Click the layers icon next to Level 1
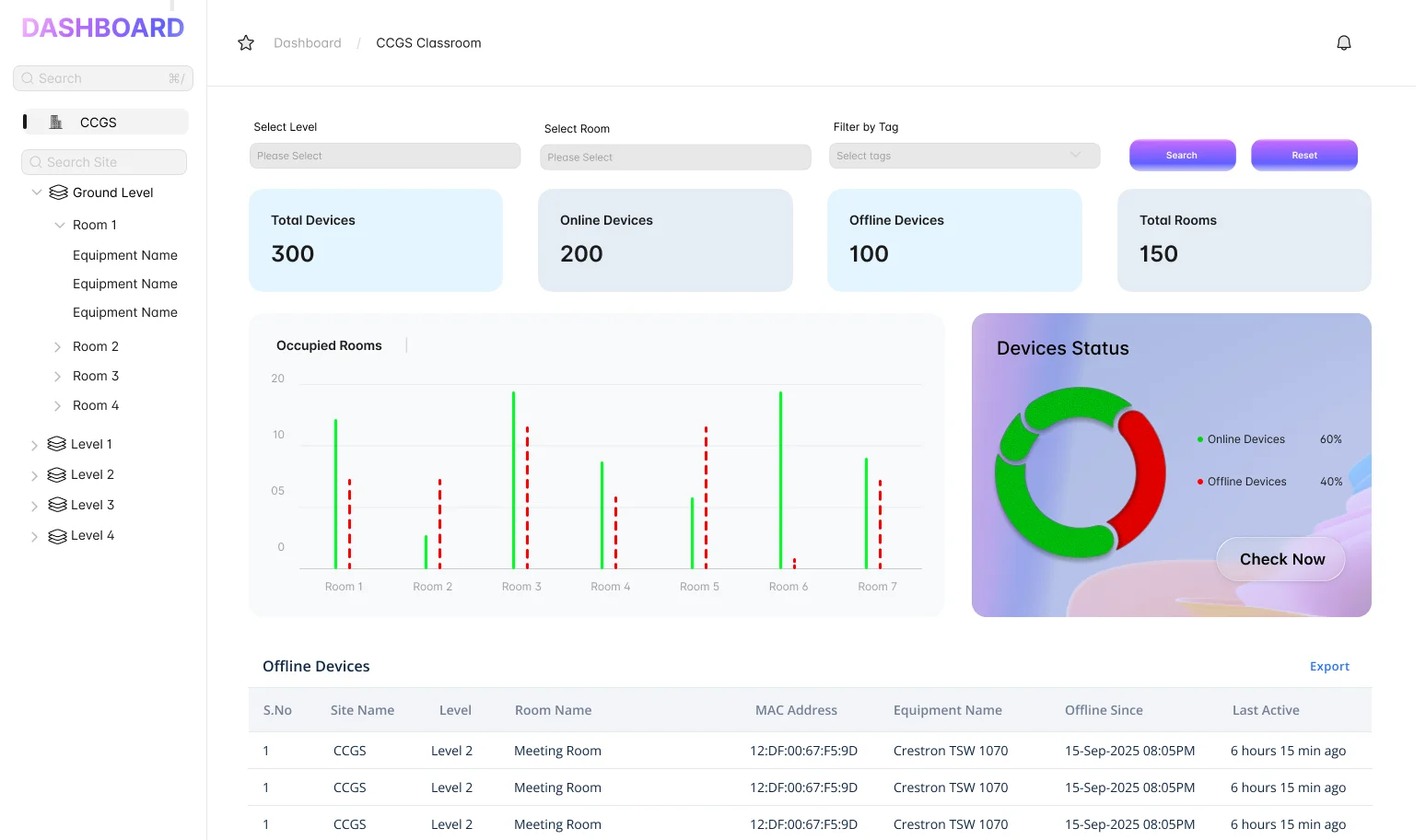Image resolution: width=1426 pixels, height=840 pixels. tap(55, 443)
